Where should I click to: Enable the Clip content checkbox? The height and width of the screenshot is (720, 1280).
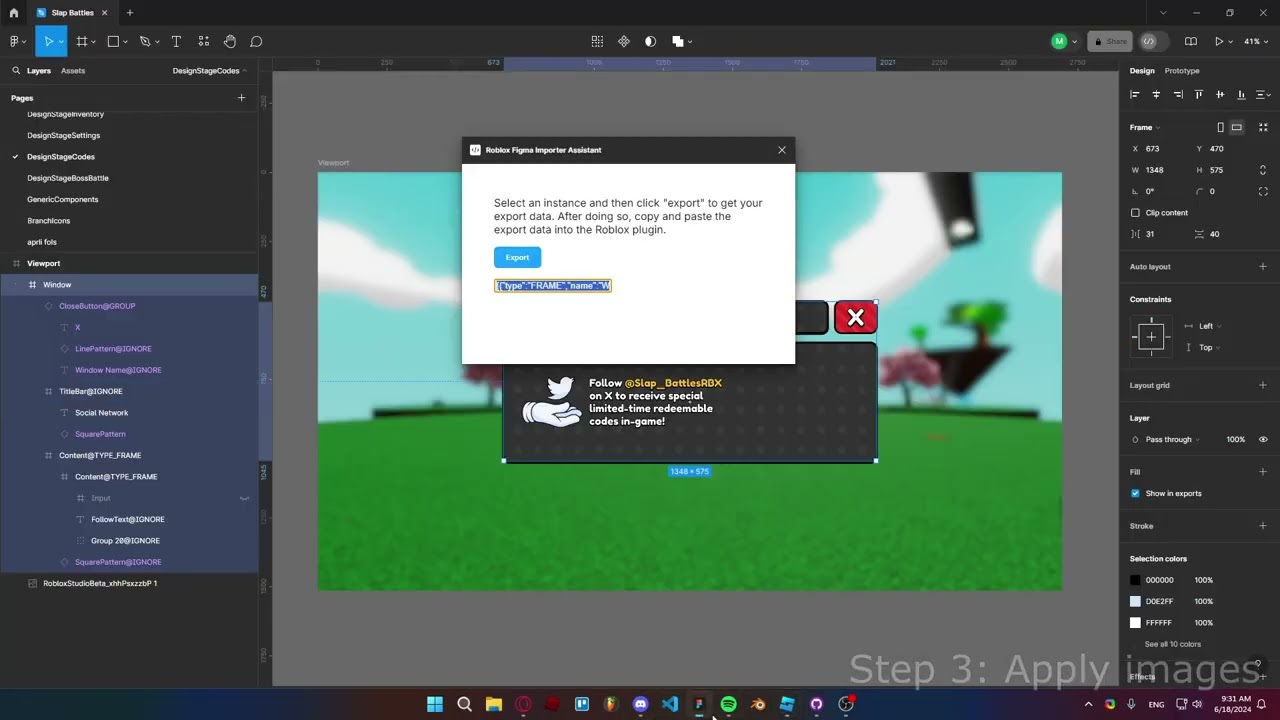tap(1135, 213)
